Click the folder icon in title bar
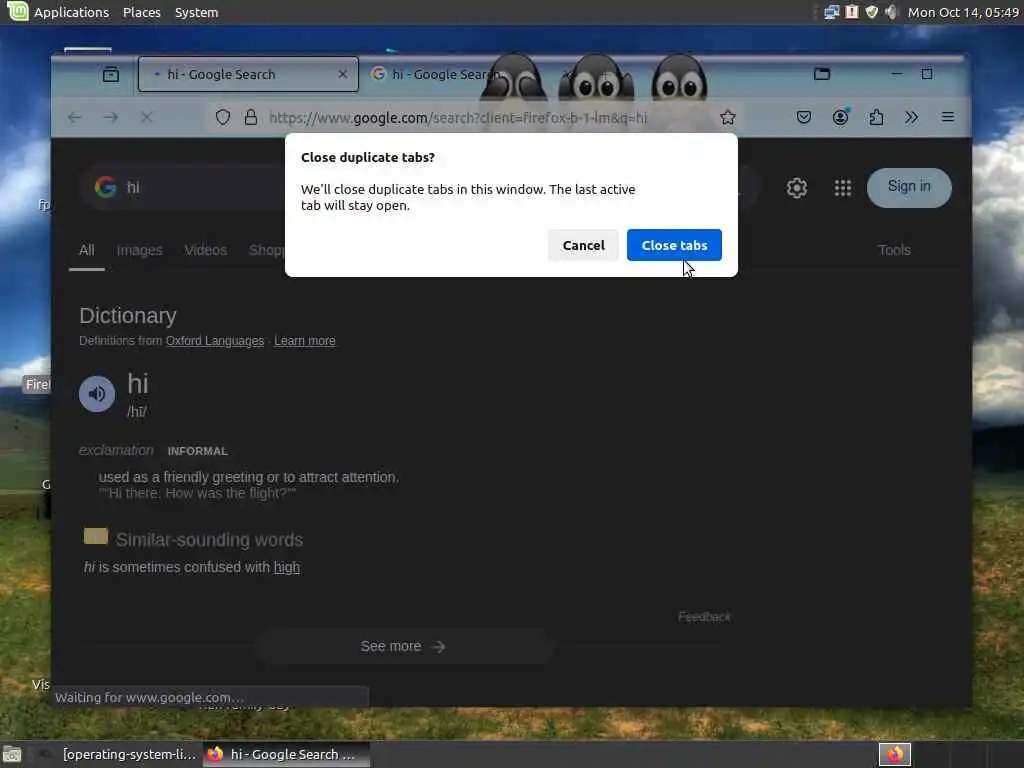 point(822,74)
